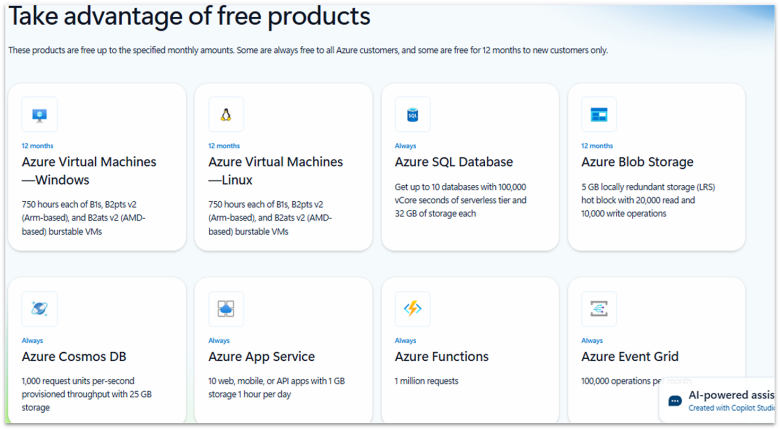Viewport: 780px width, 430px height.
Task: Click the Azure App Service icon
Action: tap(226, 309)
